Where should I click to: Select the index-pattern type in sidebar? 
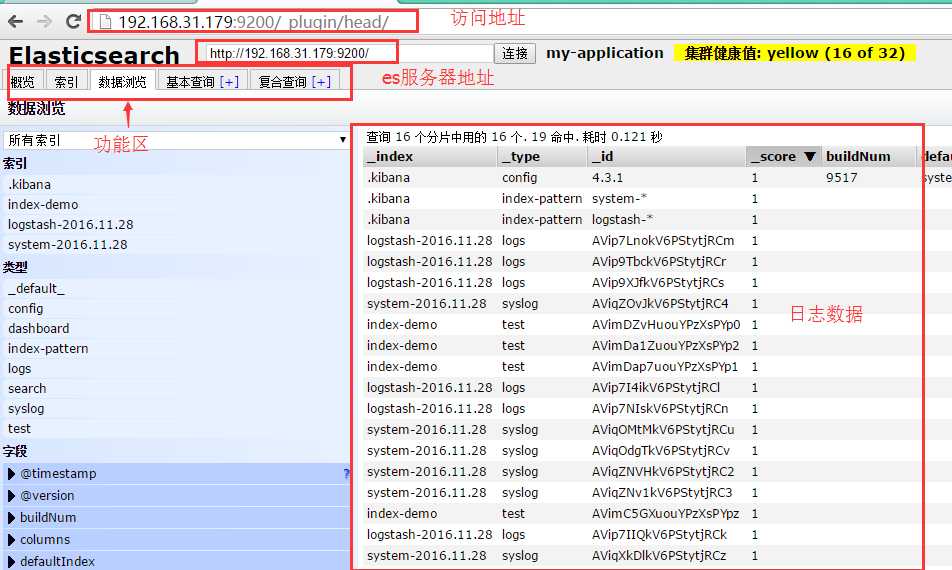tap(48, 348)
